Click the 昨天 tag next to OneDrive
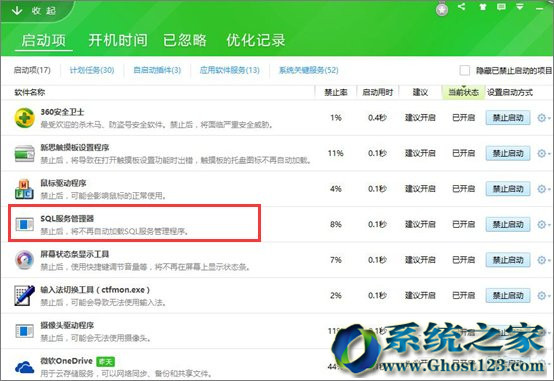 105,361
